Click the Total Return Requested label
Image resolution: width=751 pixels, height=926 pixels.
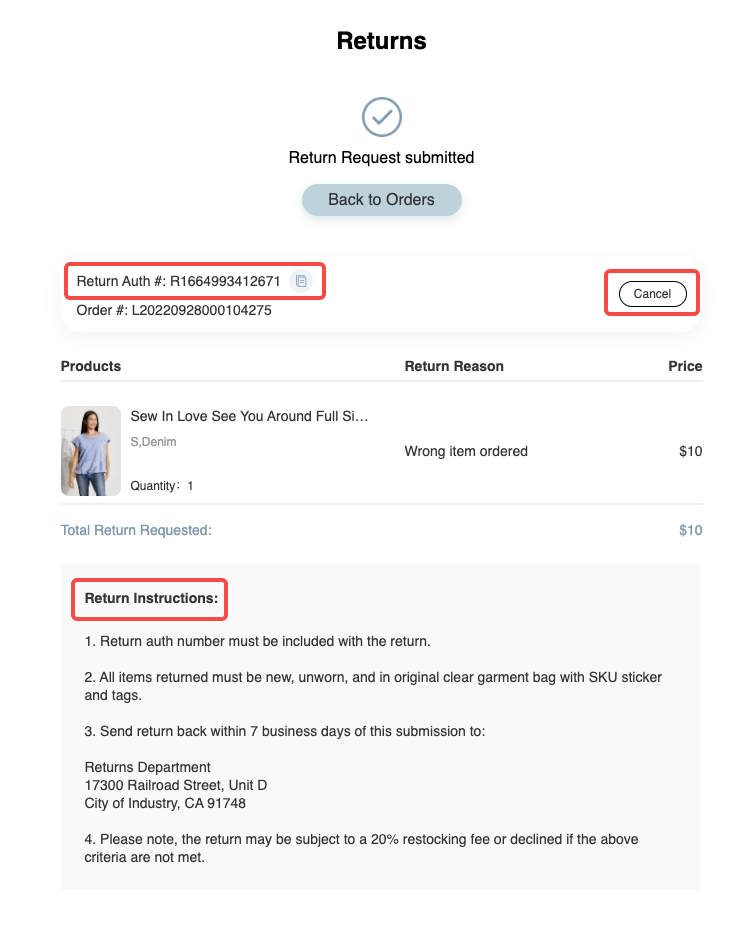[136, 530]
